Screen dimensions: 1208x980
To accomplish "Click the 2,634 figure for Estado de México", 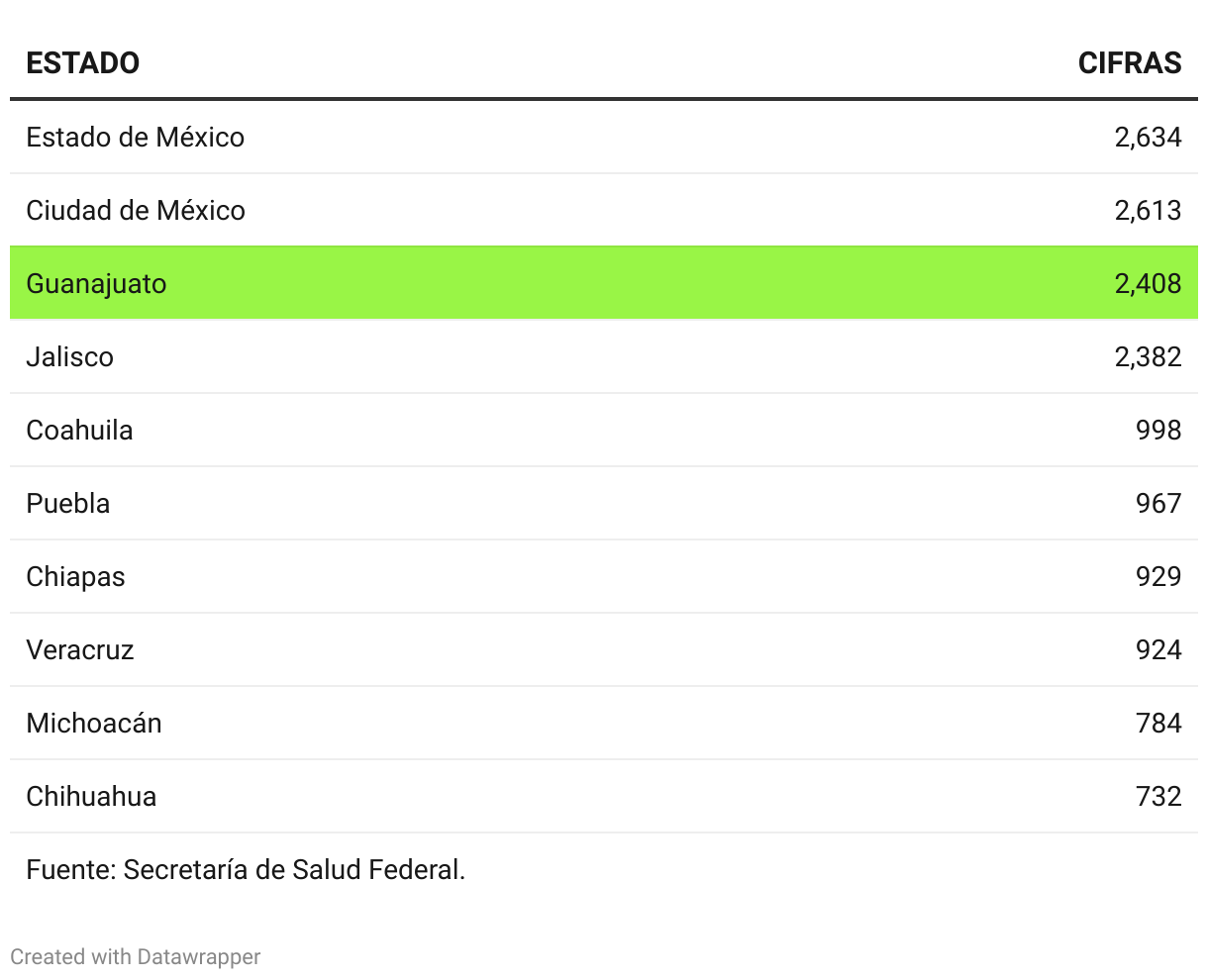I will pos(1148,137).
